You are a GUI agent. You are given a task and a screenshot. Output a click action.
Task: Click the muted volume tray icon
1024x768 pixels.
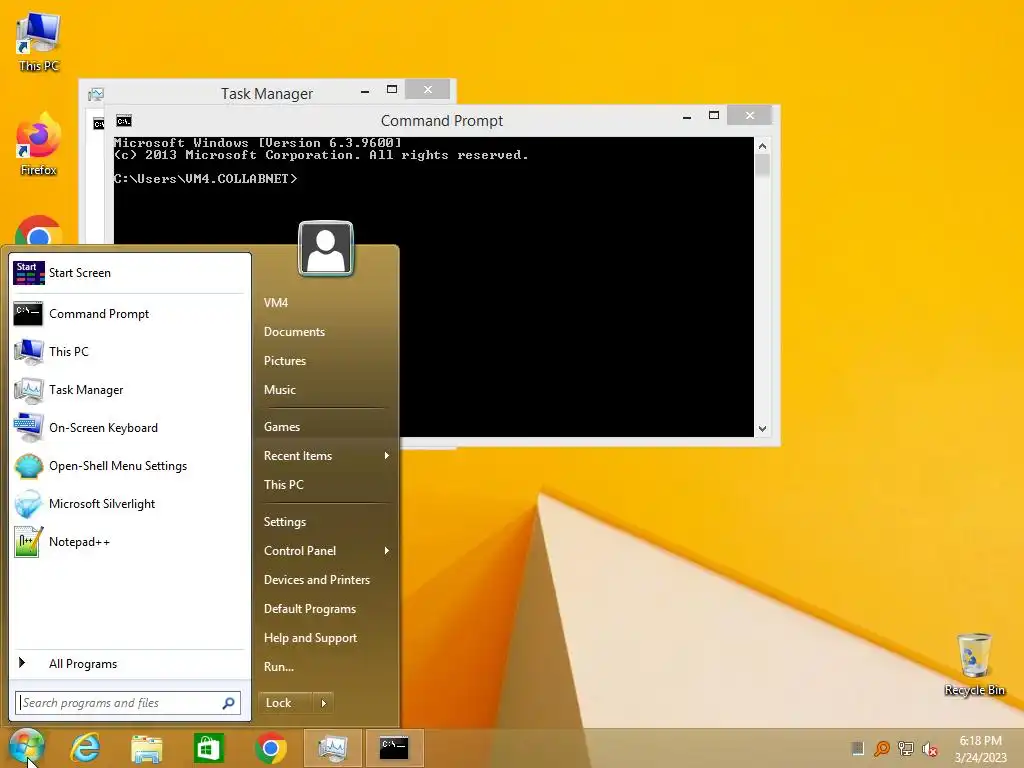[930, 749]
